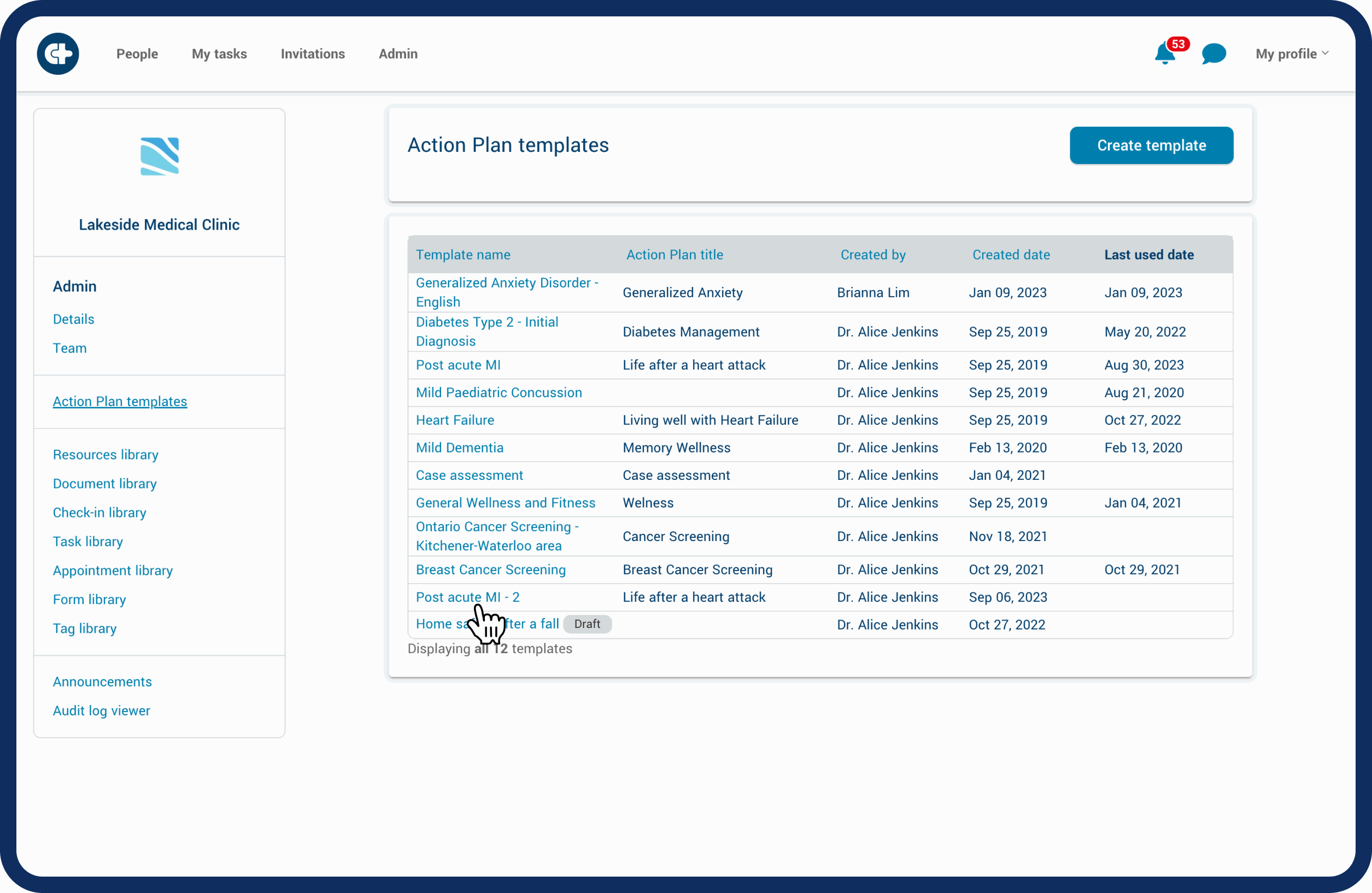Viewport: 1372px width, 893px height.
Task: Open the People menu
Action: point(137,54)
